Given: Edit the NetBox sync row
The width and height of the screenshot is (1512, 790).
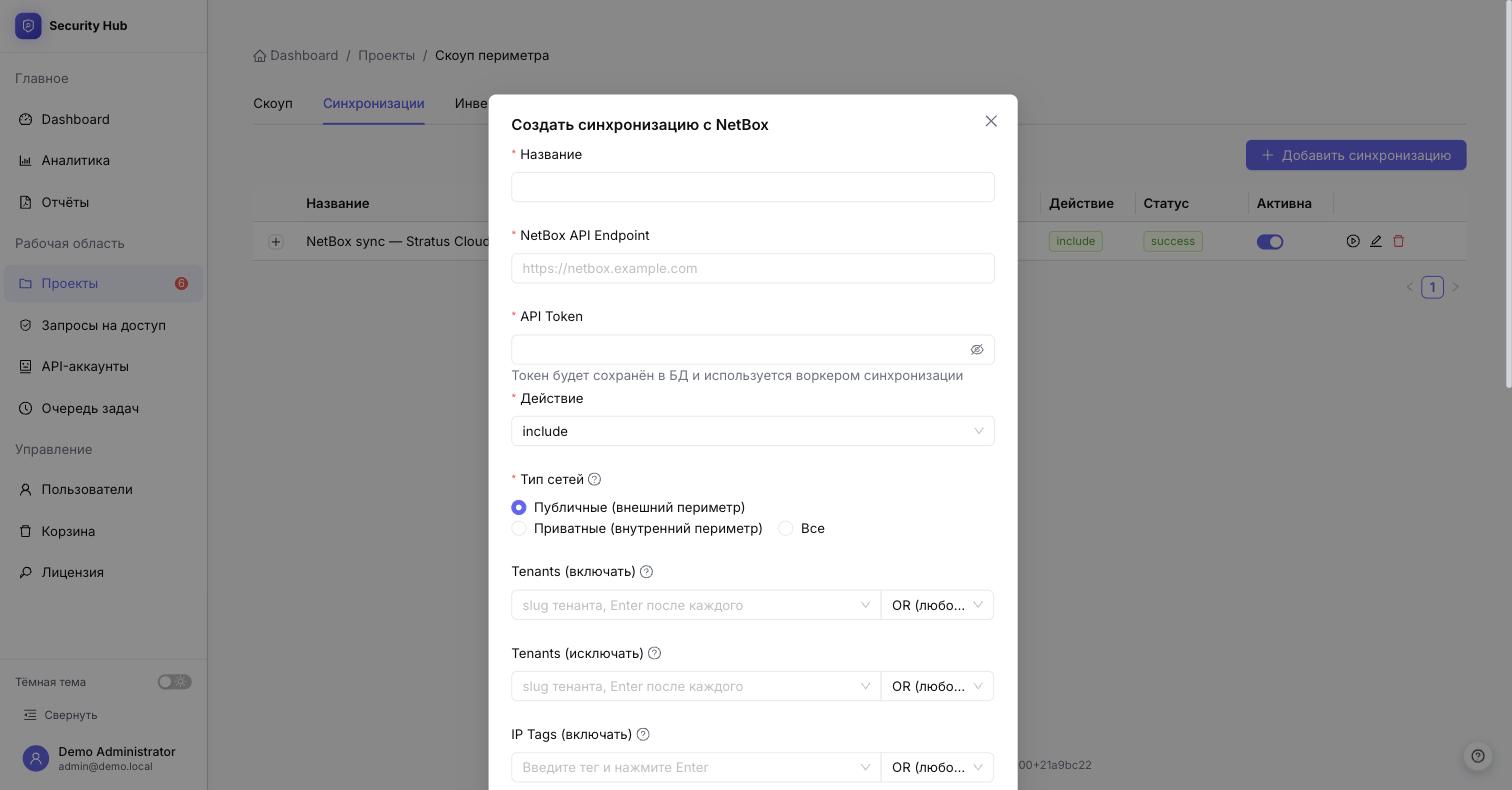Looking at the screenshot, I should 1376,241.
